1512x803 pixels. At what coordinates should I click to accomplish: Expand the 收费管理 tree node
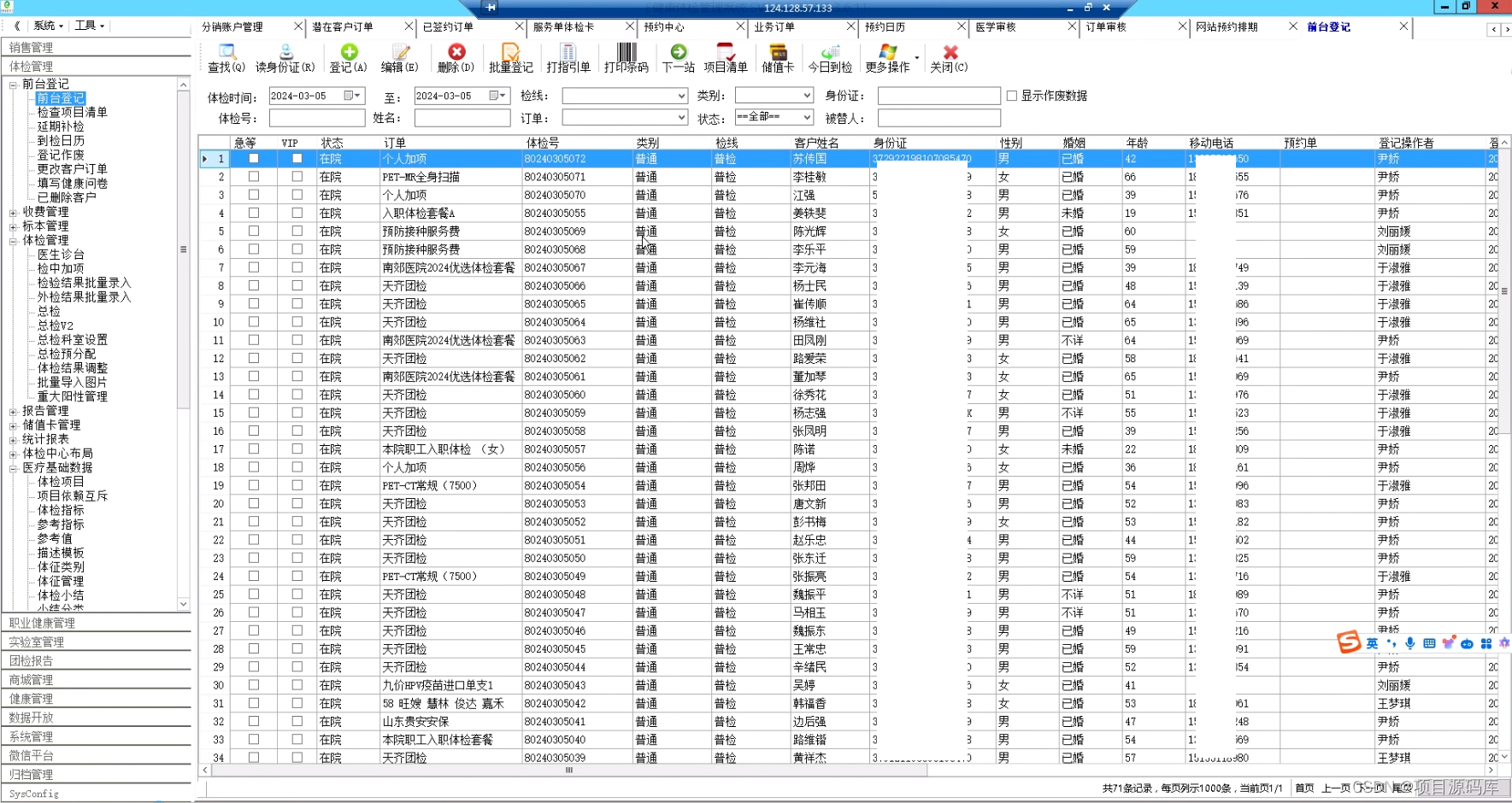(13, 212)
